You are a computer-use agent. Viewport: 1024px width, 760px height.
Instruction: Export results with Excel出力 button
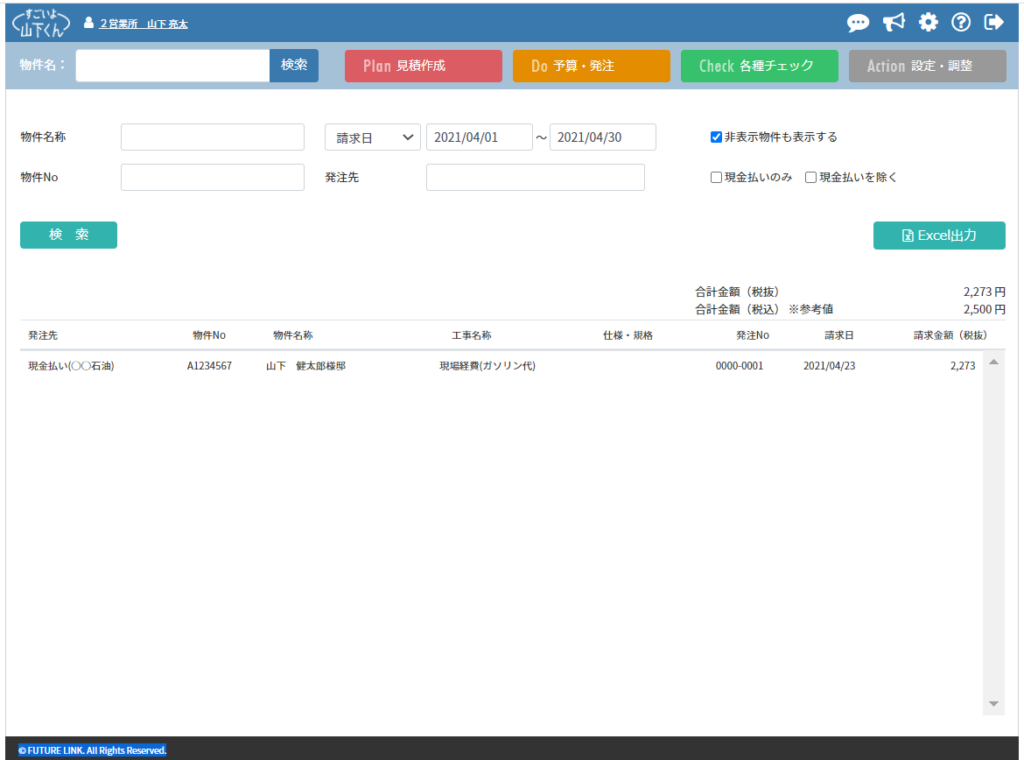click(x=939, y=235)
